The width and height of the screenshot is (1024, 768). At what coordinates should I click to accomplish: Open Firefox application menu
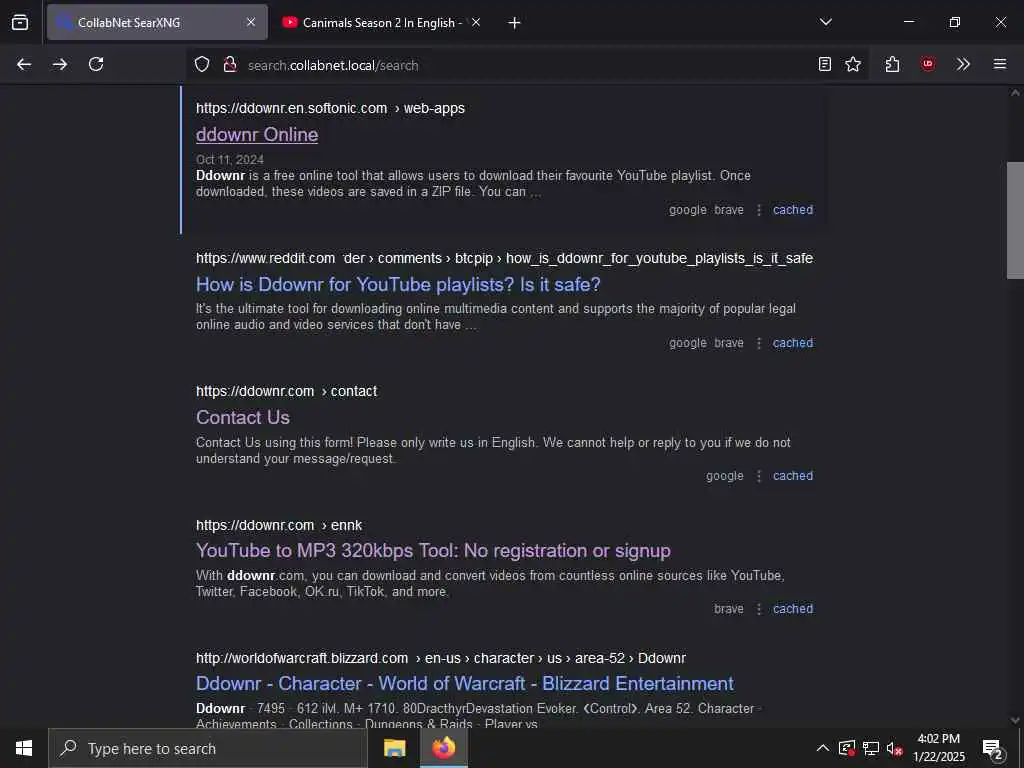click(x=1000, y=64)
